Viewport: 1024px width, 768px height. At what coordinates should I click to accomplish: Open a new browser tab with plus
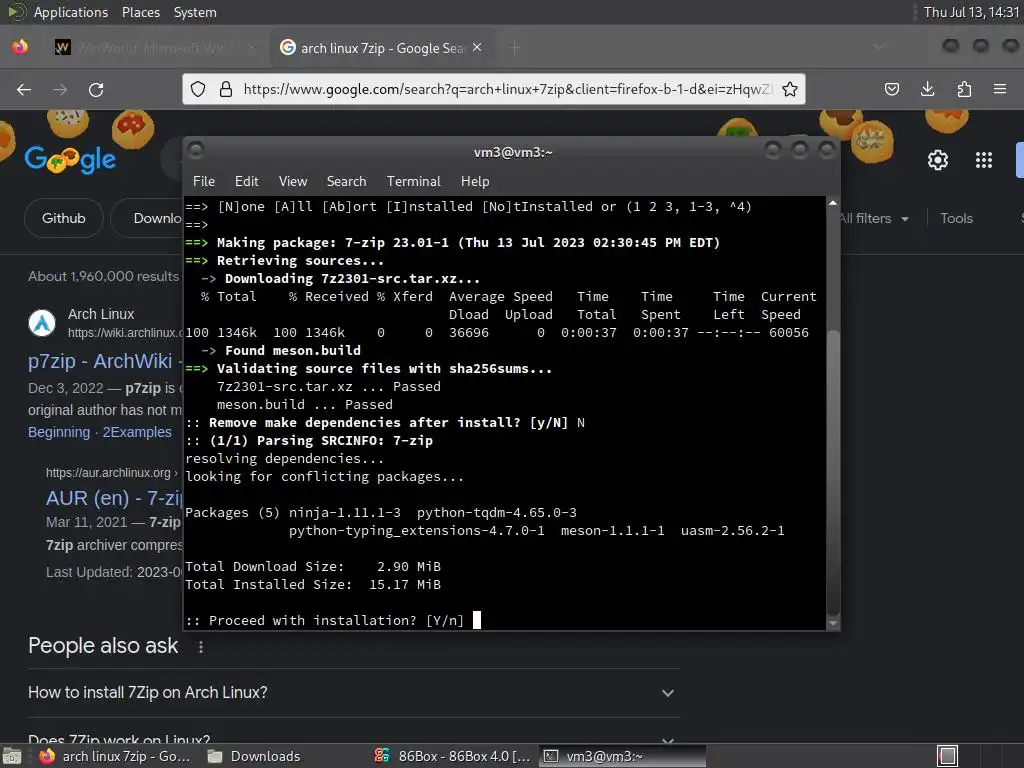[515, 48]
